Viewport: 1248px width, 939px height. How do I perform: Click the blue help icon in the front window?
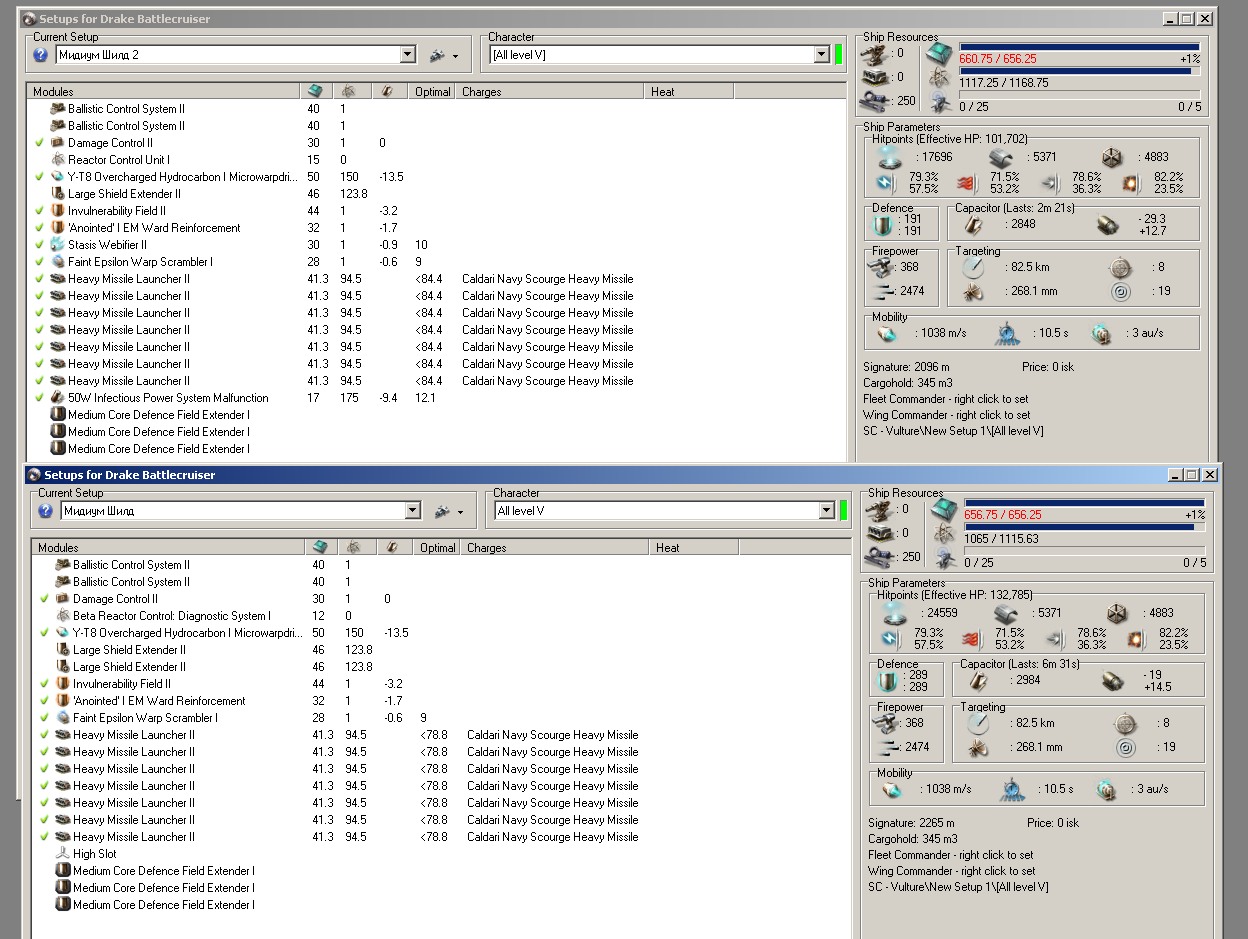point(46,511)
